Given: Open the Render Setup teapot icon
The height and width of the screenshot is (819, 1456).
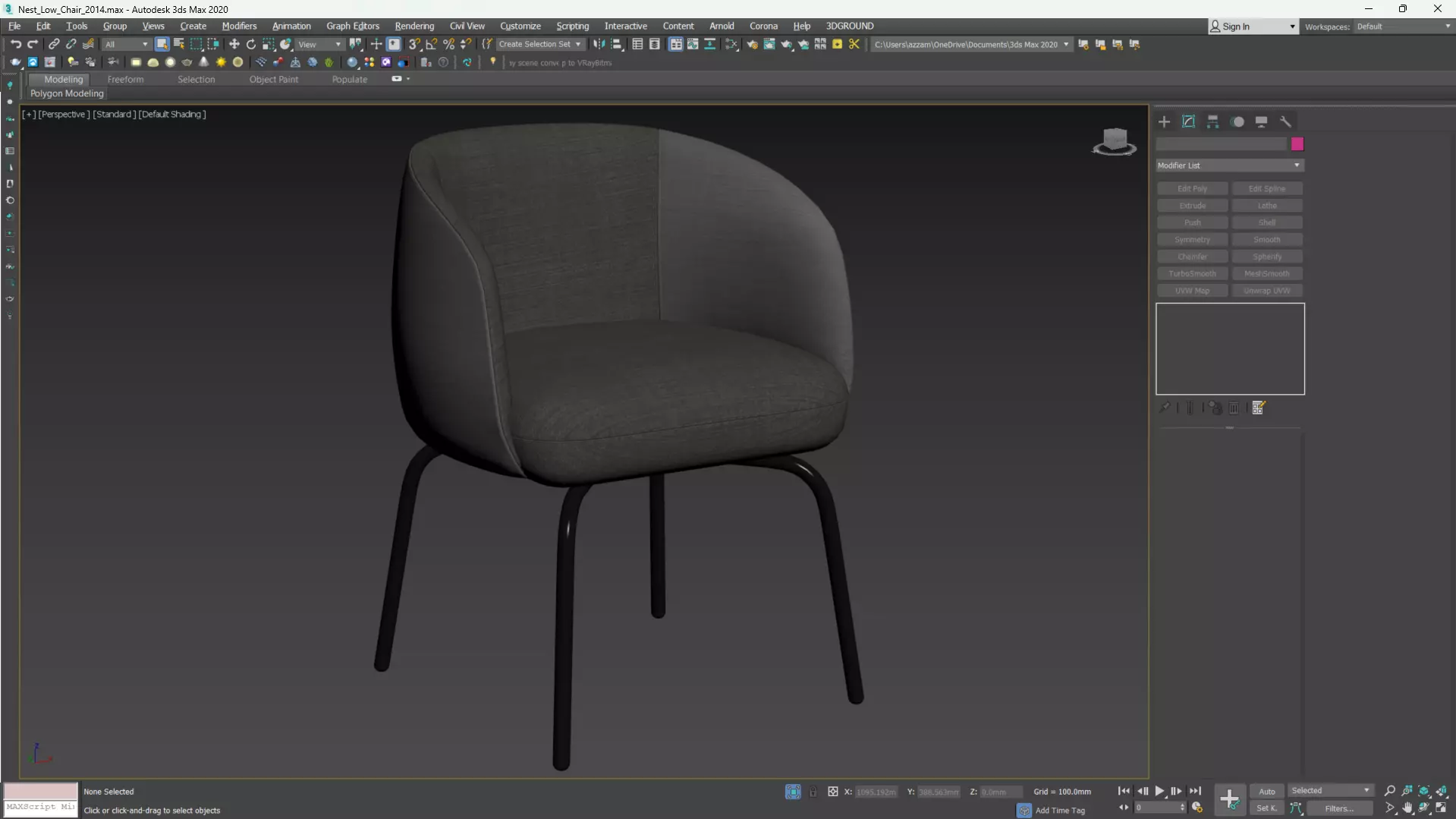Looking at the screenshot, I should 752,44.
